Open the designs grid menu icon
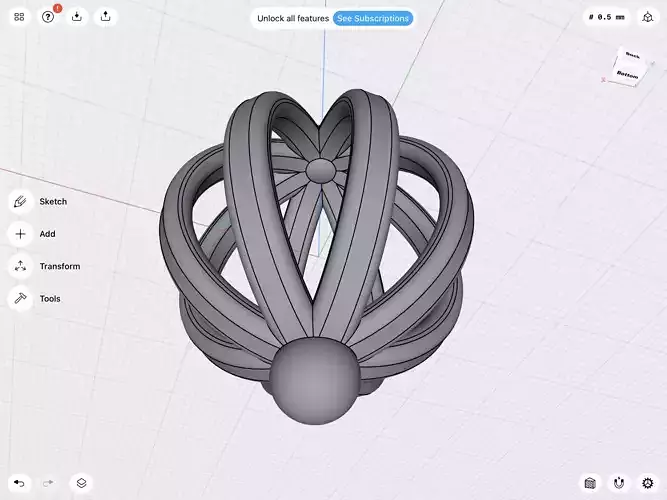Image resolution: width=667 pixels, height=500 pixels. tap(19, 17)
